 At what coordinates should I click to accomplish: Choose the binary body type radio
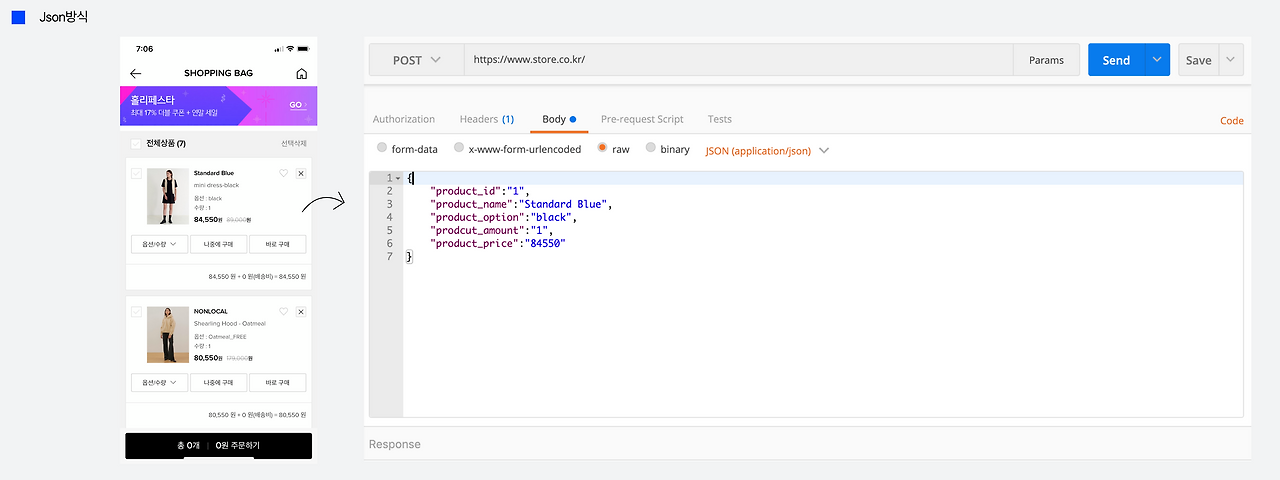pyautogui.click(x=651, y=148)
